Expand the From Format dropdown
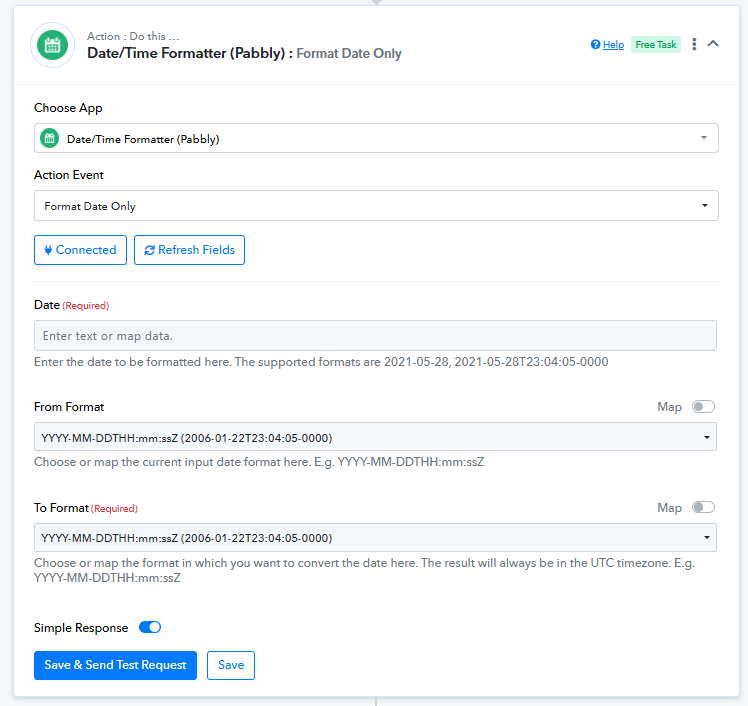Image resolution: width=748 pixels, height=706 pixels. (375, 436)
